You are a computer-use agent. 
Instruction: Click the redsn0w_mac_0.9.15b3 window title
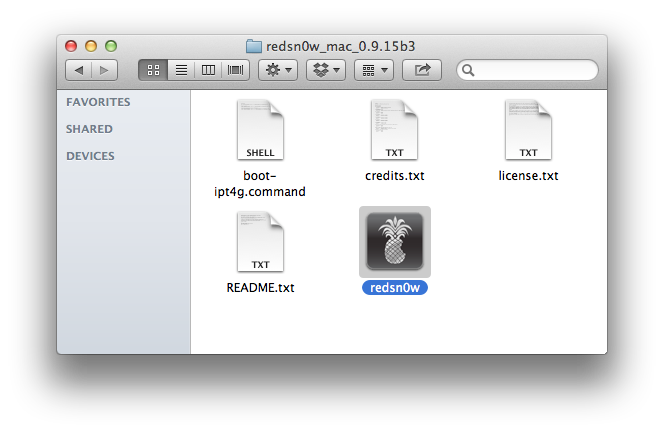tap(340, 46)
